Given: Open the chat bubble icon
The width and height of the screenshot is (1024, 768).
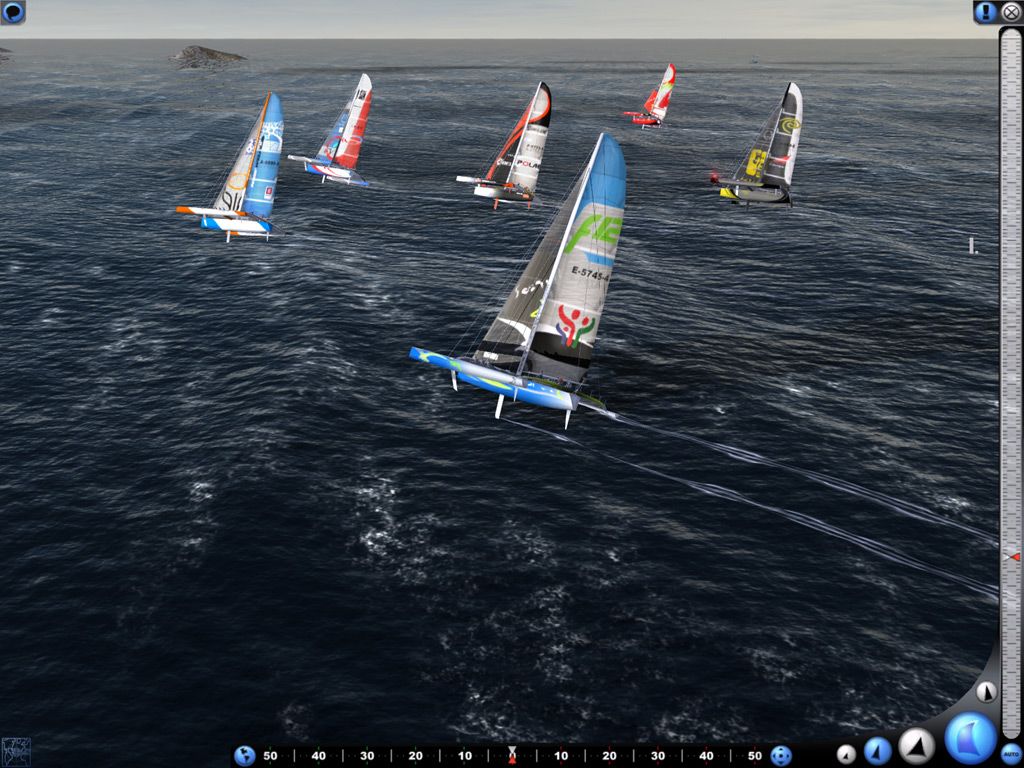Looking at the screenshot, I should pyautogui.click(x=12, y=12).
